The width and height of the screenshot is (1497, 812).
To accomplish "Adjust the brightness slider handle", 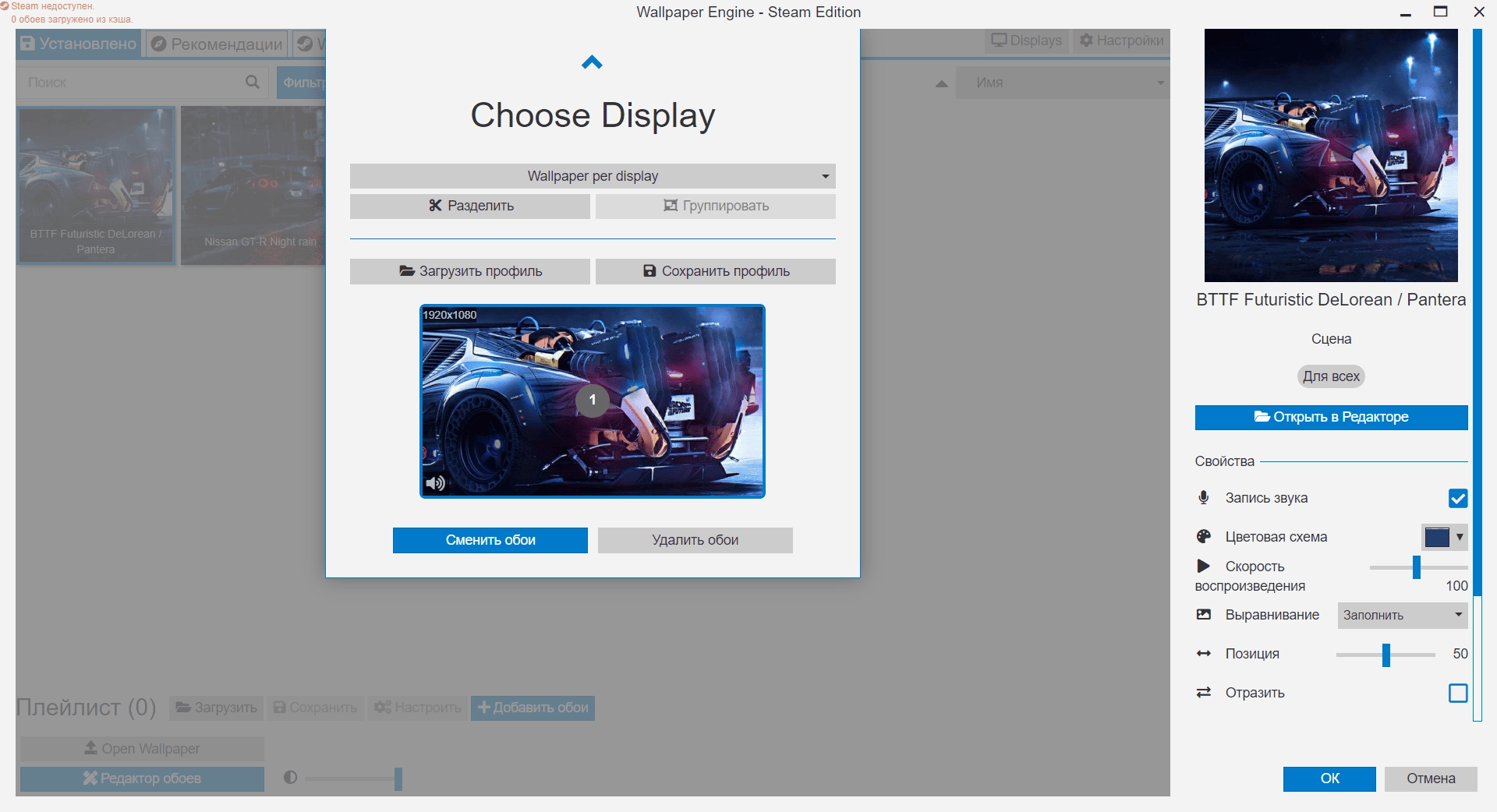I will (398, 778).
